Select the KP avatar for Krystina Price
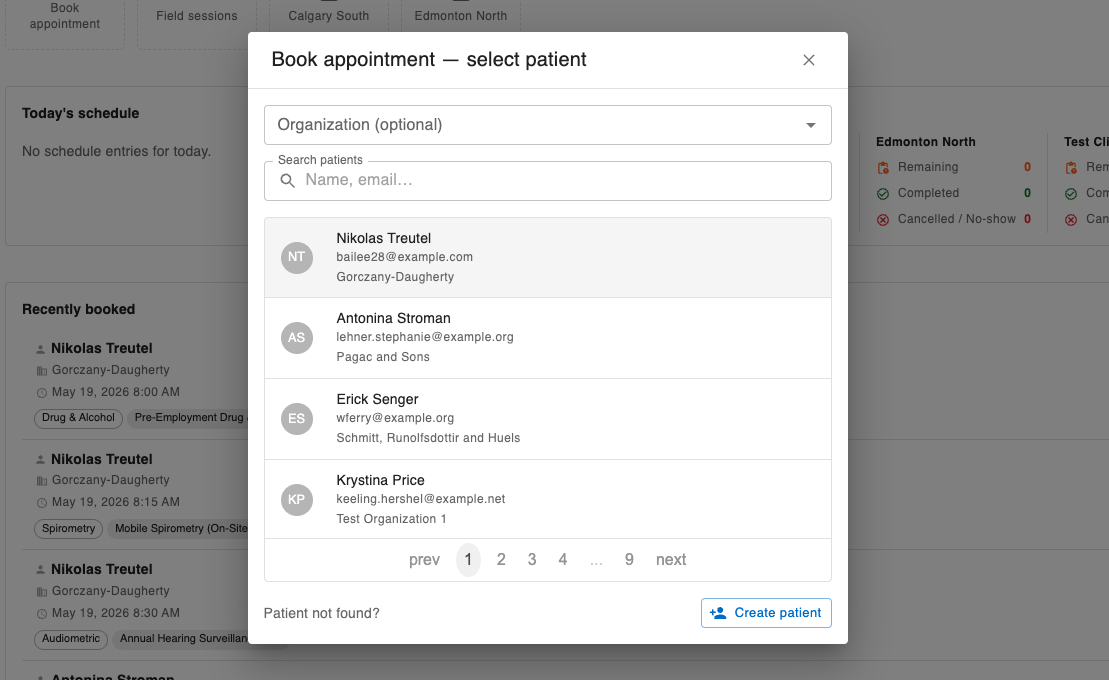This screenshot has width=1109, height=680. click(296, 500)
